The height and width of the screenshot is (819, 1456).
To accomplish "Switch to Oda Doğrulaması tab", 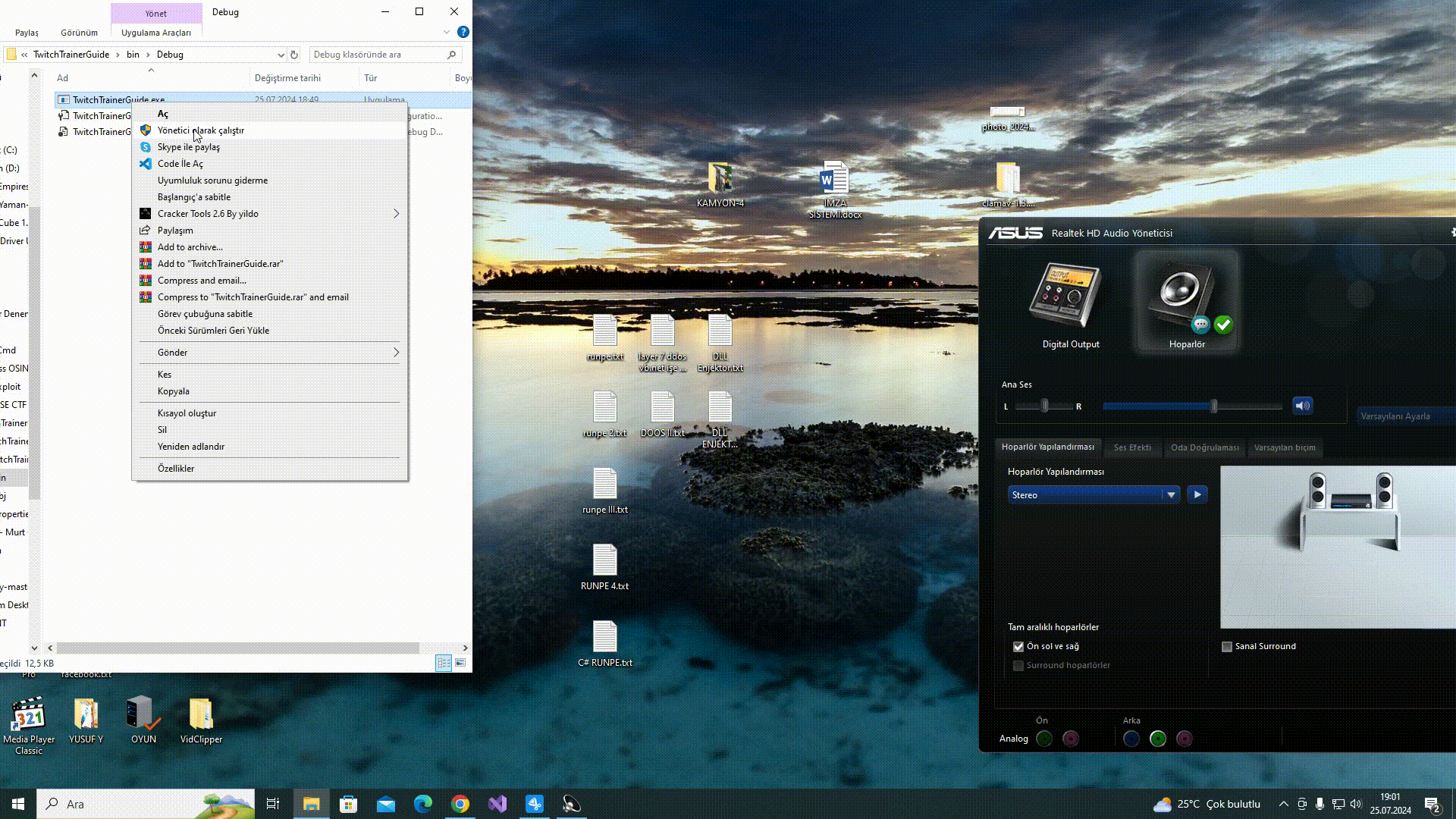I will click(1204, 447).
